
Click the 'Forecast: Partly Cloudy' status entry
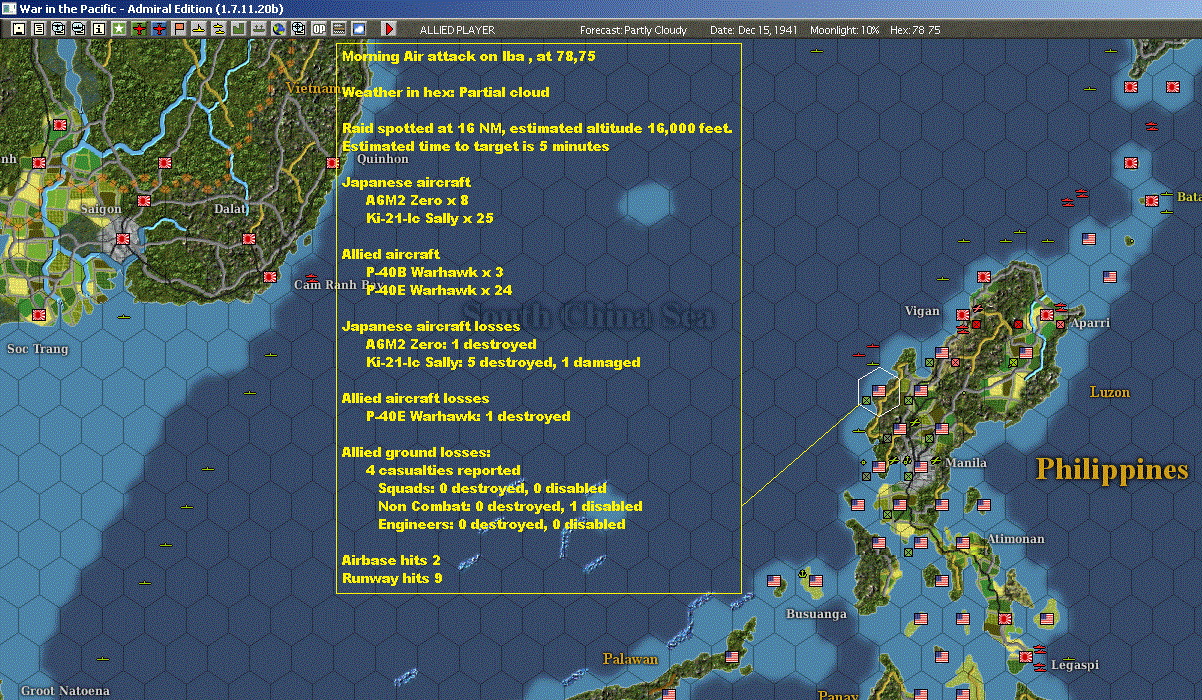point(632,30)
